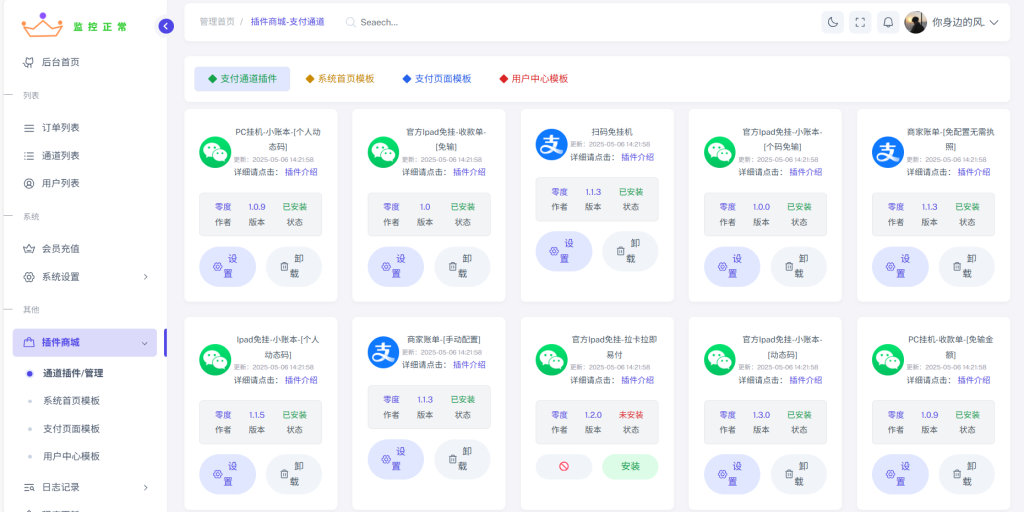Click WeChat icon of PC挂机-小账本-[个人动态码]
1024x512 pixels.
pyautogui.click(x=215, y=152)
